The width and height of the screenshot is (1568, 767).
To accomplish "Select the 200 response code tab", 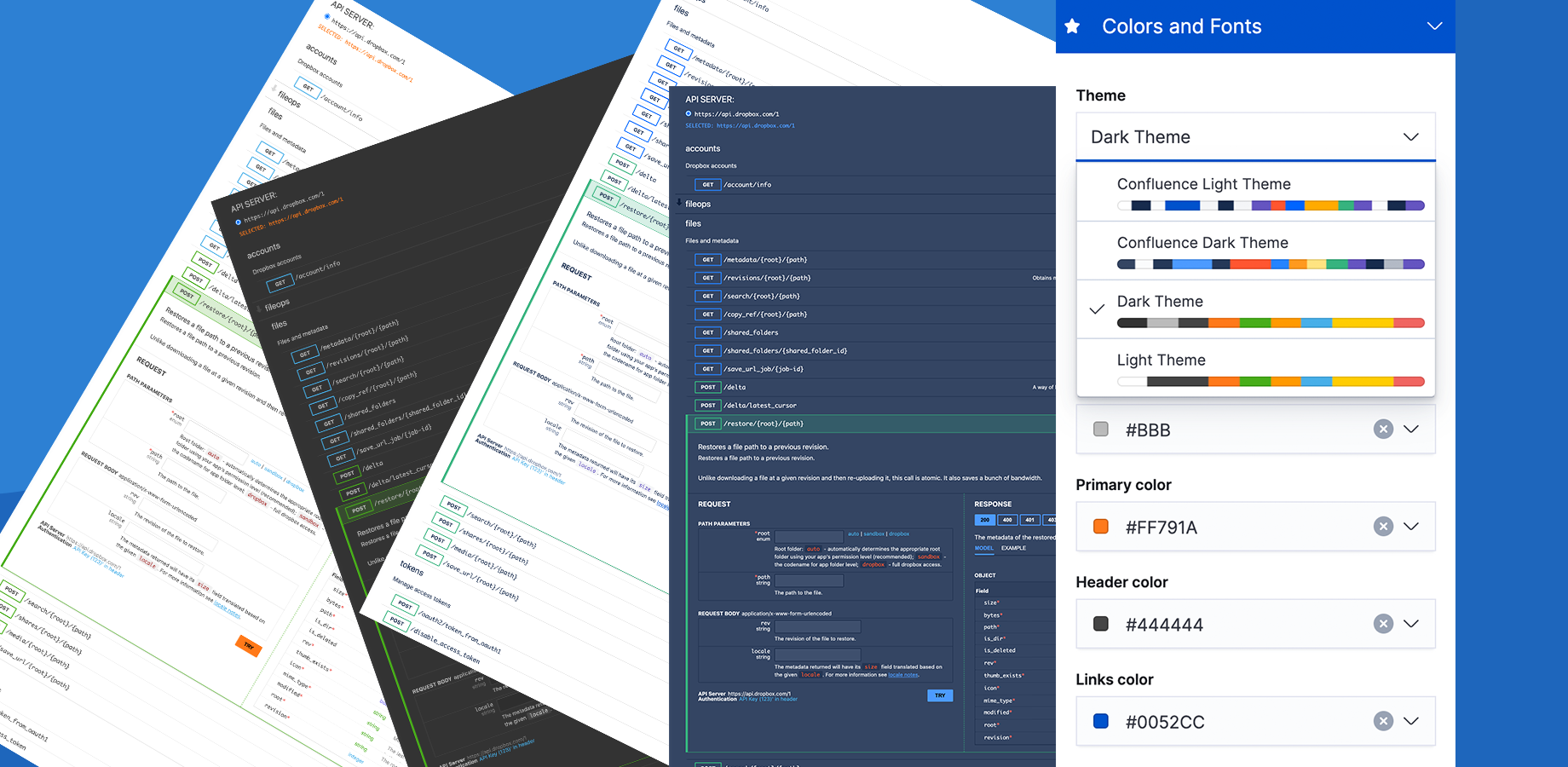I will click(985, 520).
